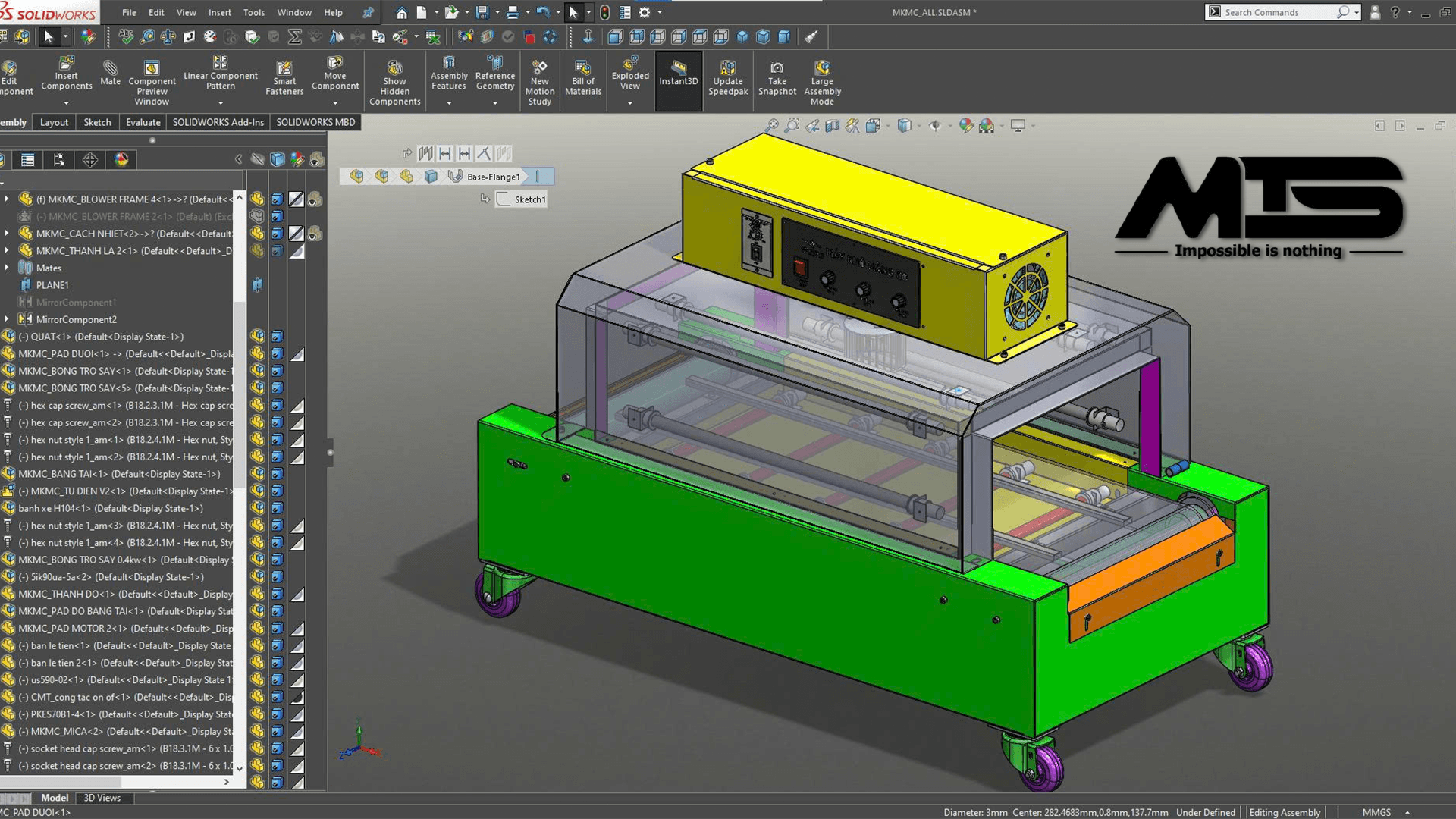The height and width of the screenshot is (819, 1456).
Task: Open the DisplayManager appearance tab icon
Action: click(x=121, y=159)
